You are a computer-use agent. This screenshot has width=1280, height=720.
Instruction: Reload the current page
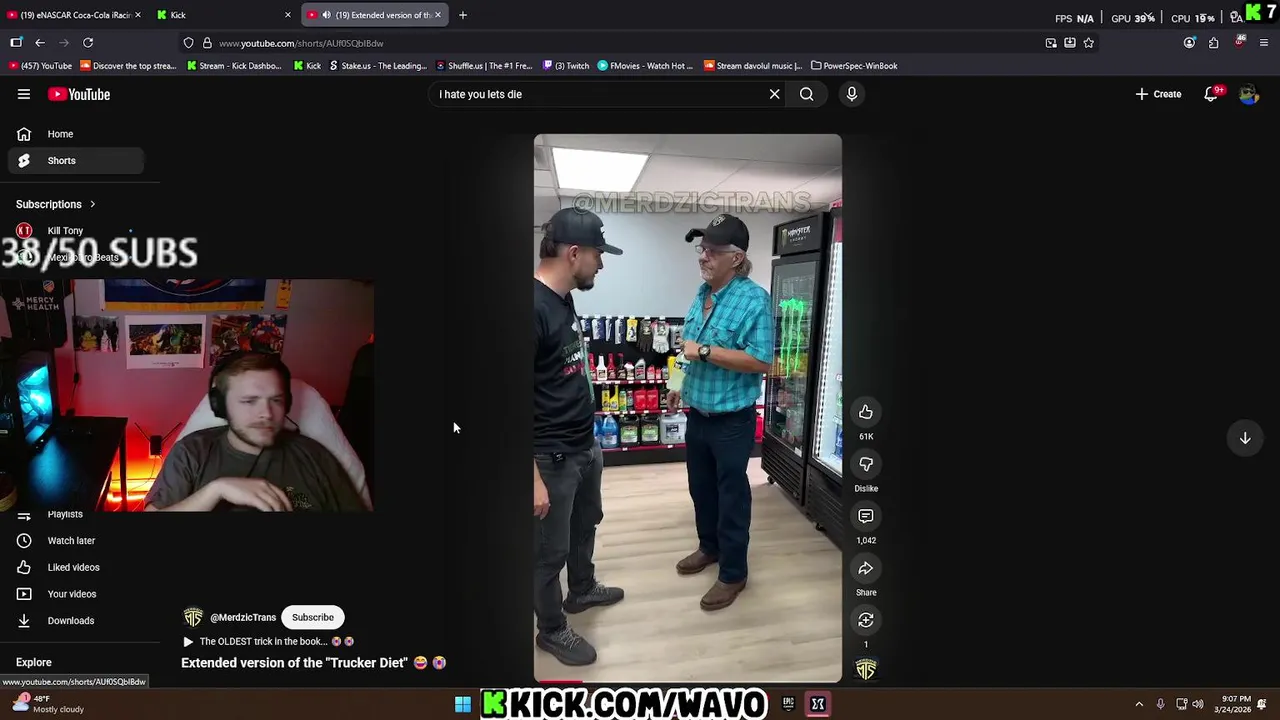pos(88,43)
